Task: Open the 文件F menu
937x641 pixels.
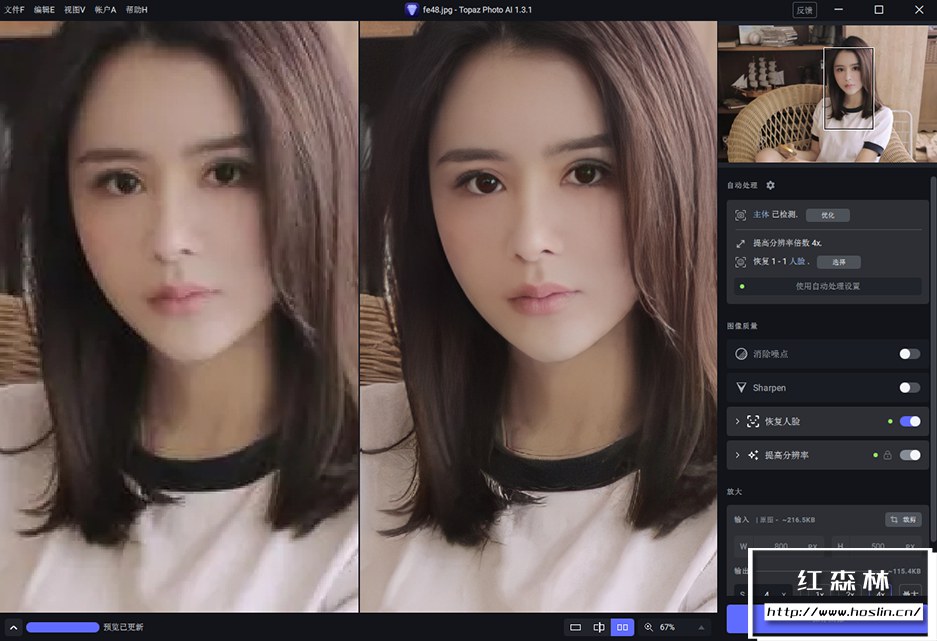Action: pos(14,10)
